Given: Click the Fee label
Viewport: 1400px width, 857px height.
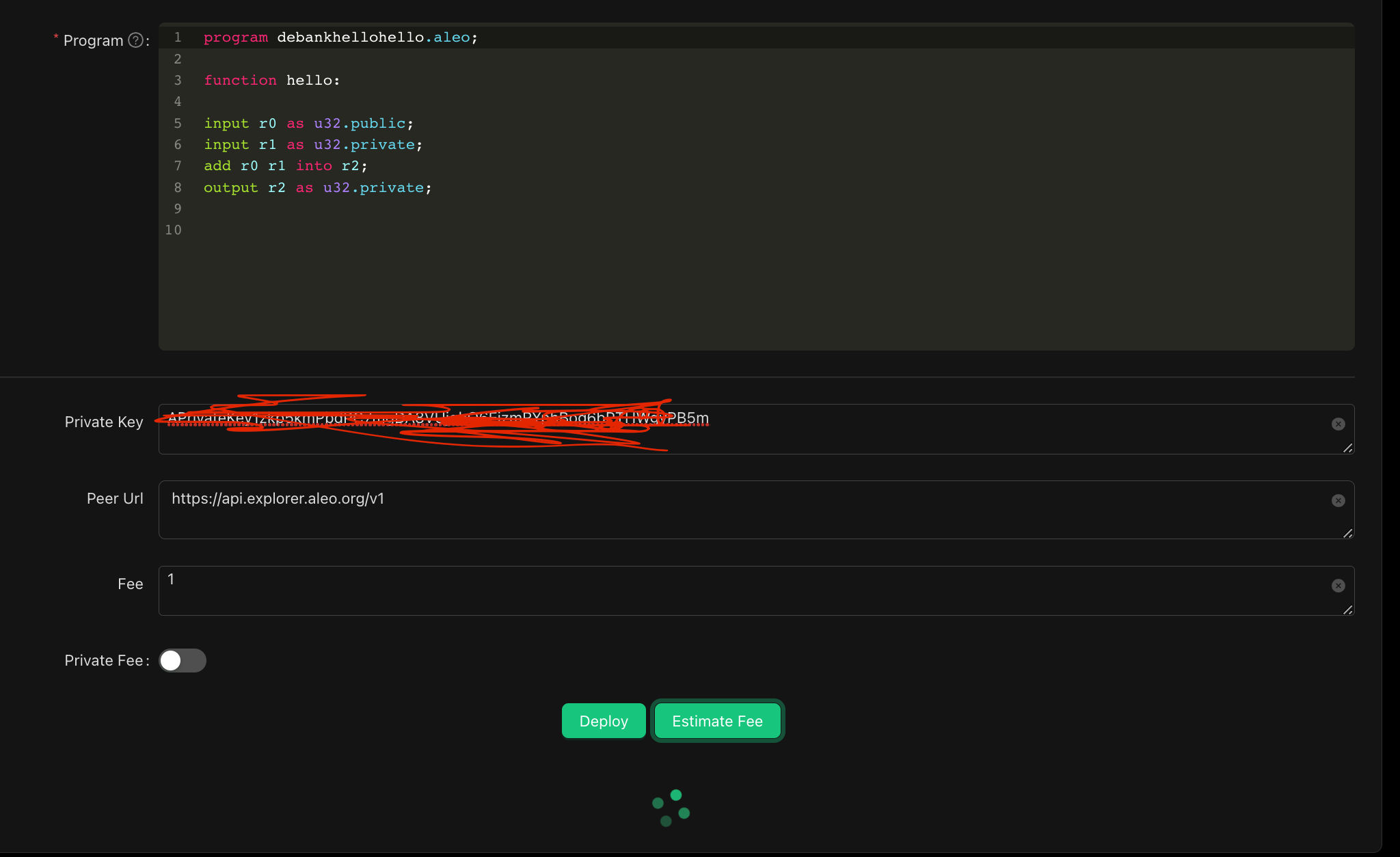Looking at the screenshot, I should [x=131, y=584].
